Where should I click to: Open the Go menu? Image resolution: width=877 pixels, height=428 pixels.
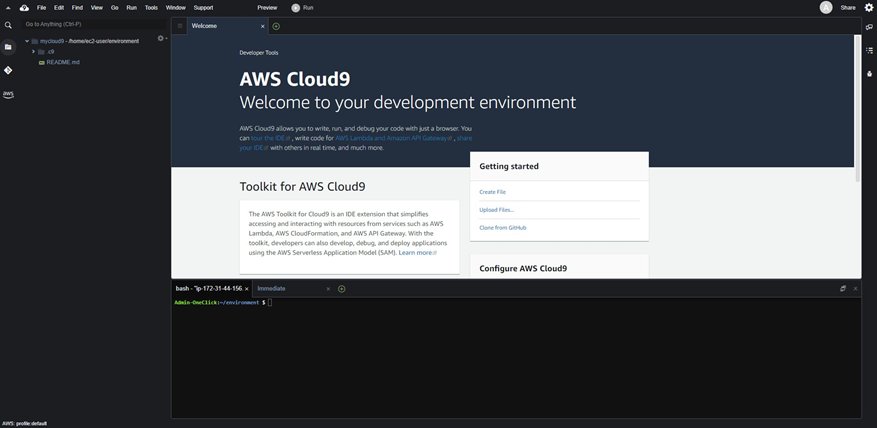pos(114,8)
